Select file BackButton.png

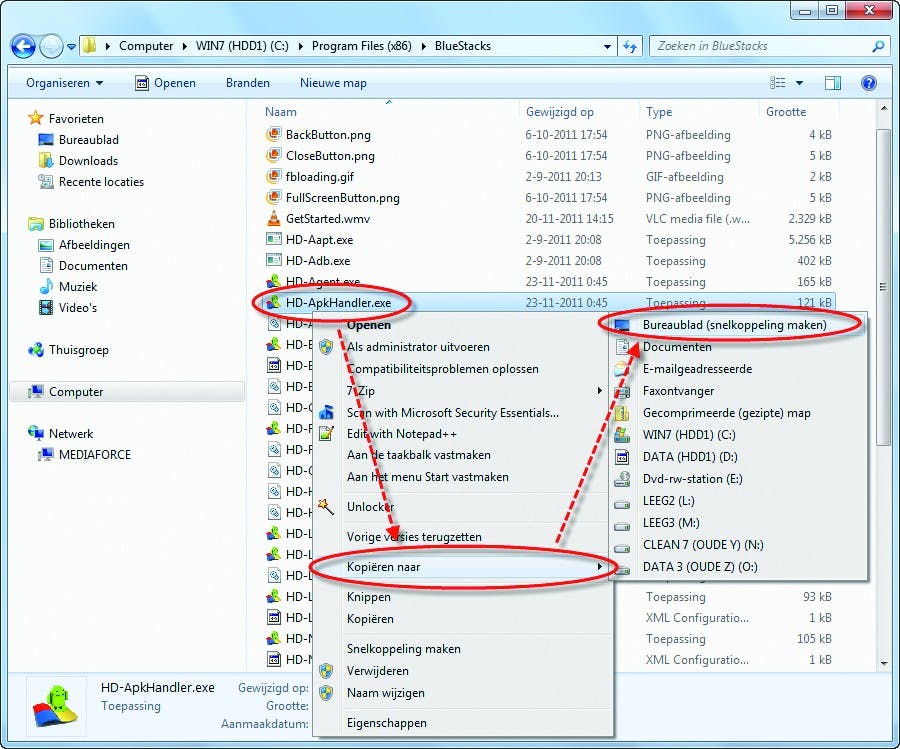pos(328,135)
